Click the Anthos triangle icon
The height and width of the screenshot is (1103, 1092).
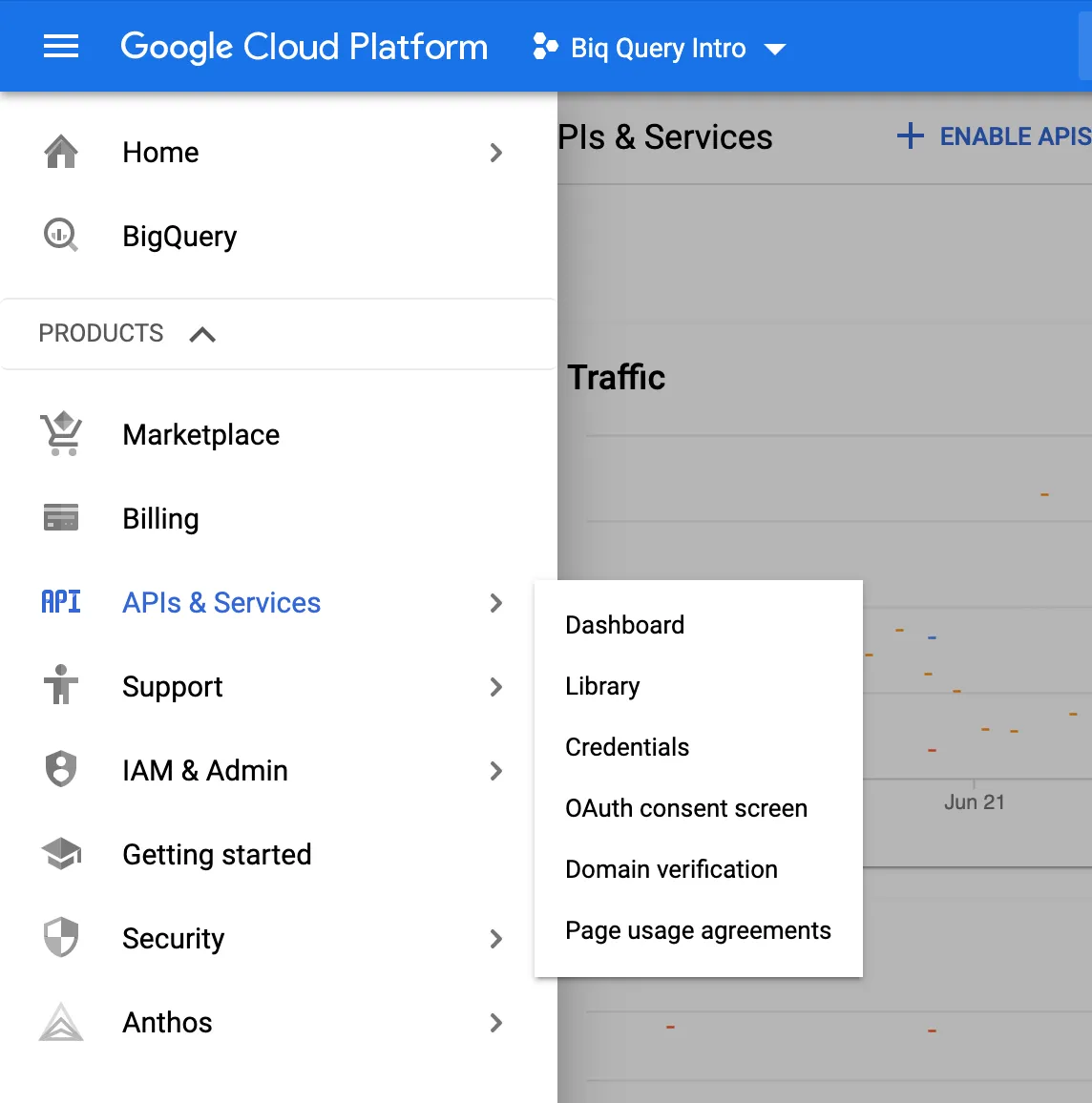point(61,1021)
